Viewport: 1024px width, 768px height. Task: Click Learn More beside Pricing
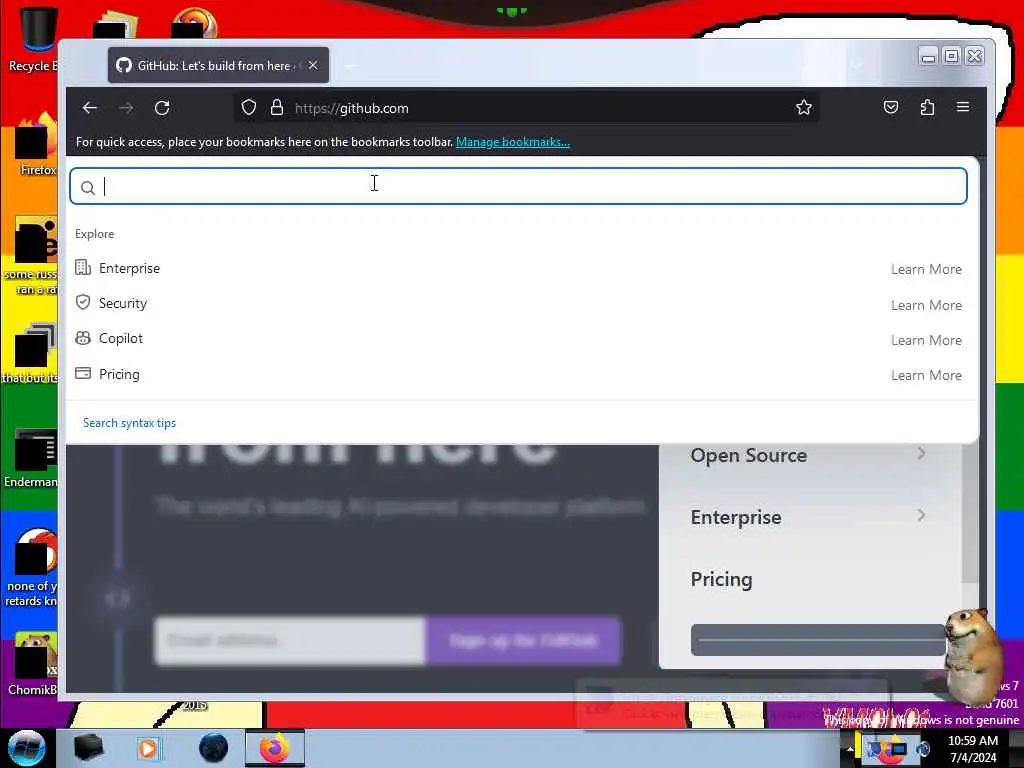click(926, 376)
